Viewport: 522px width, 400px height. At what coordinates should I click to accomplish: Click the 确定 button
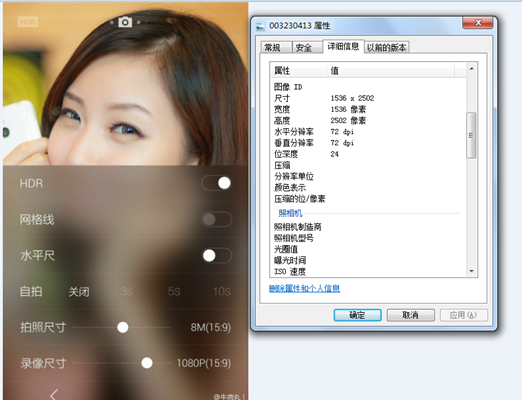[357, 315]
